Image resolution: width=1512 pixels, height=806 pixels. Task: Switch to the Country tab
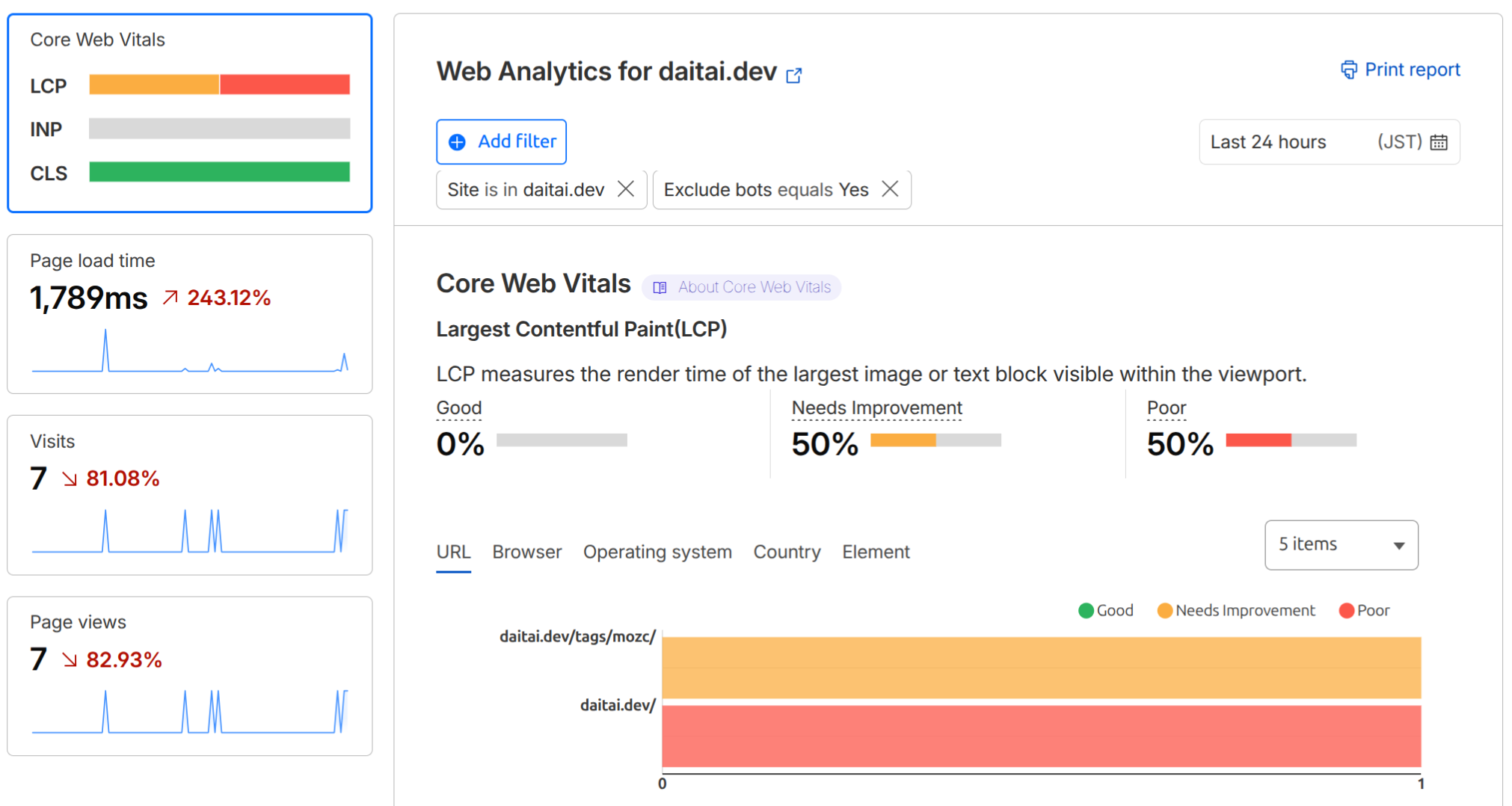coord(787,552)
